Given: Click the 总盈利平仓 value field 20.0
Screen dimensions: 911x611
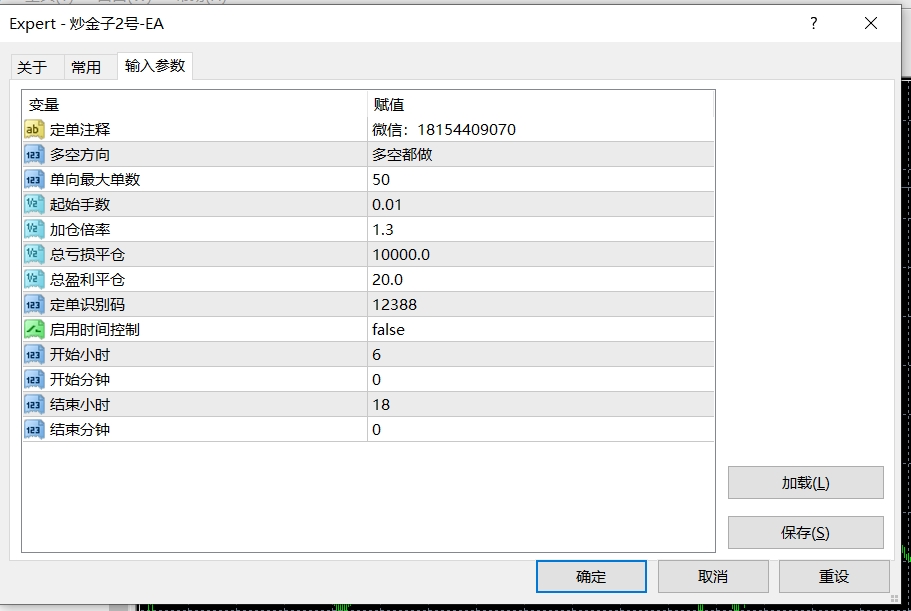Looking at the screenshot, I should (540, 279).
